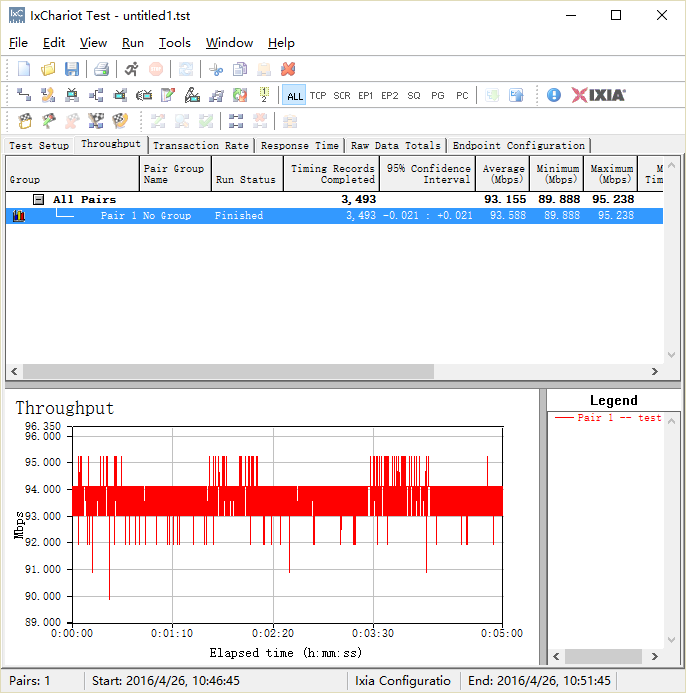Click the blue up-arrow collapse groups icon

point(516,95)
